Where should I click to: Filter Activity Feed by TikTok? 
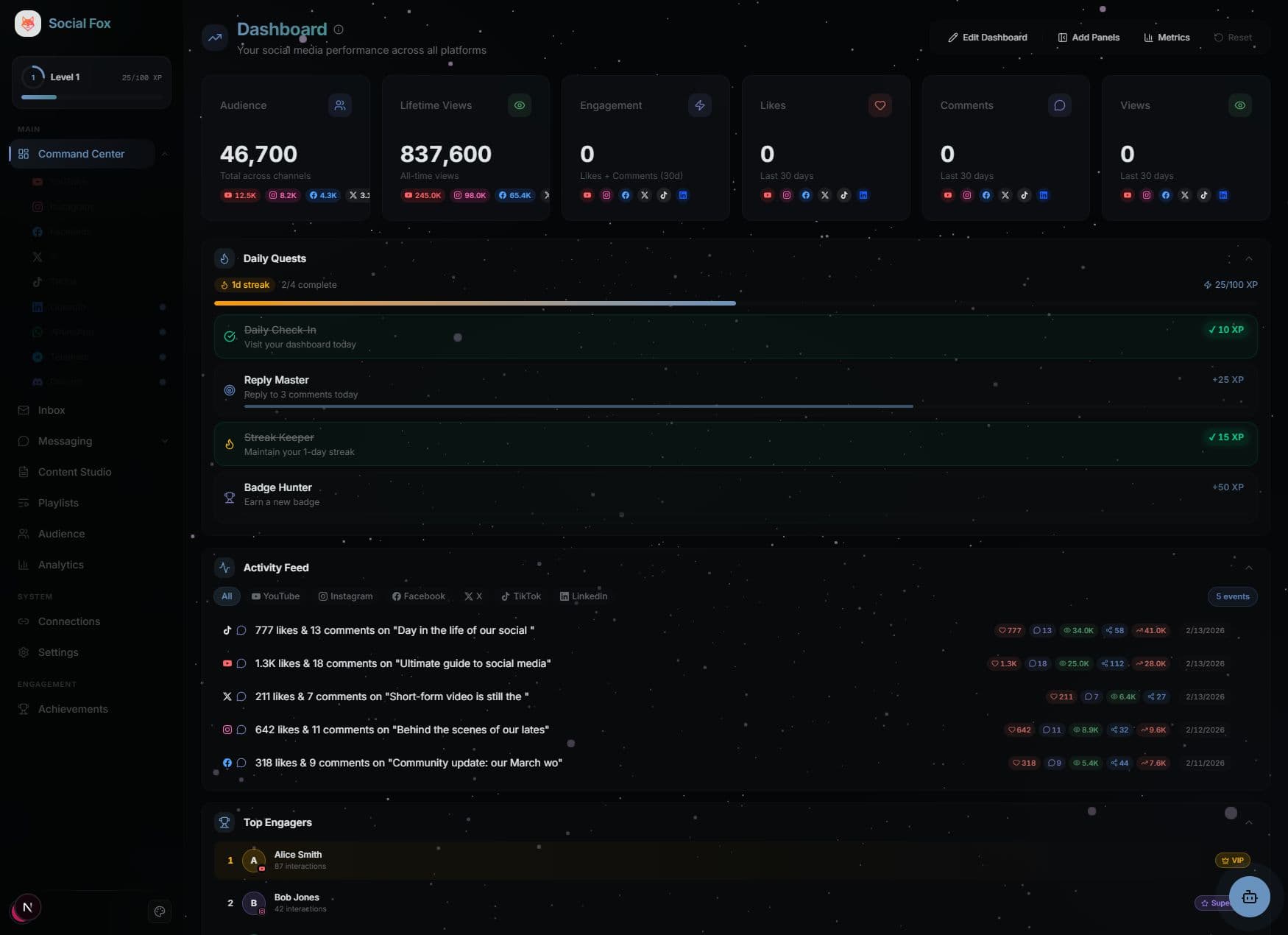[x=520, y=596]
